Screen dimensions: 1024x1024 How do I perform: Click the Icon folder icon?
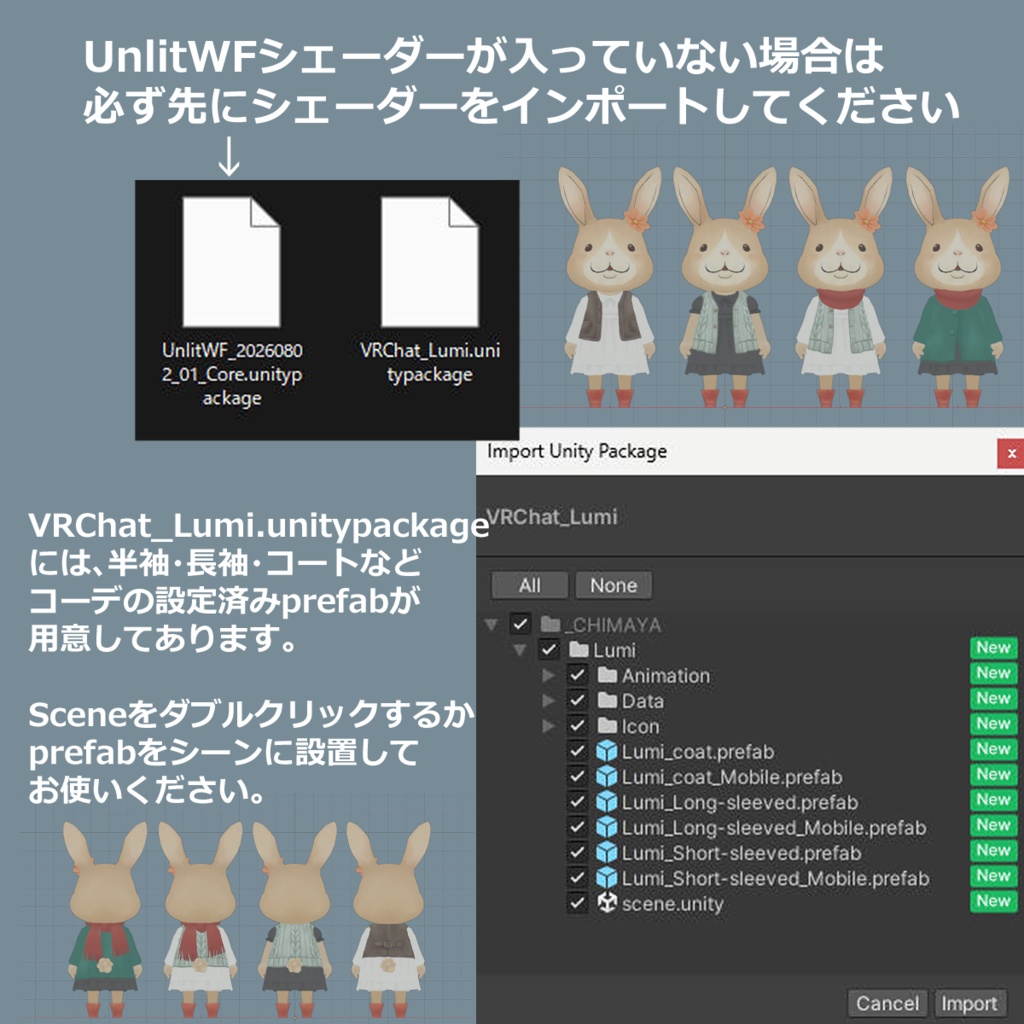[607, 726]
